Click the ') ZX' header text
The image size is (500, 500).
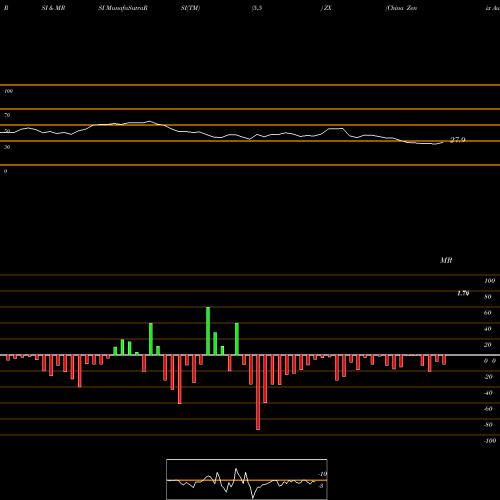tap(326, 8)
